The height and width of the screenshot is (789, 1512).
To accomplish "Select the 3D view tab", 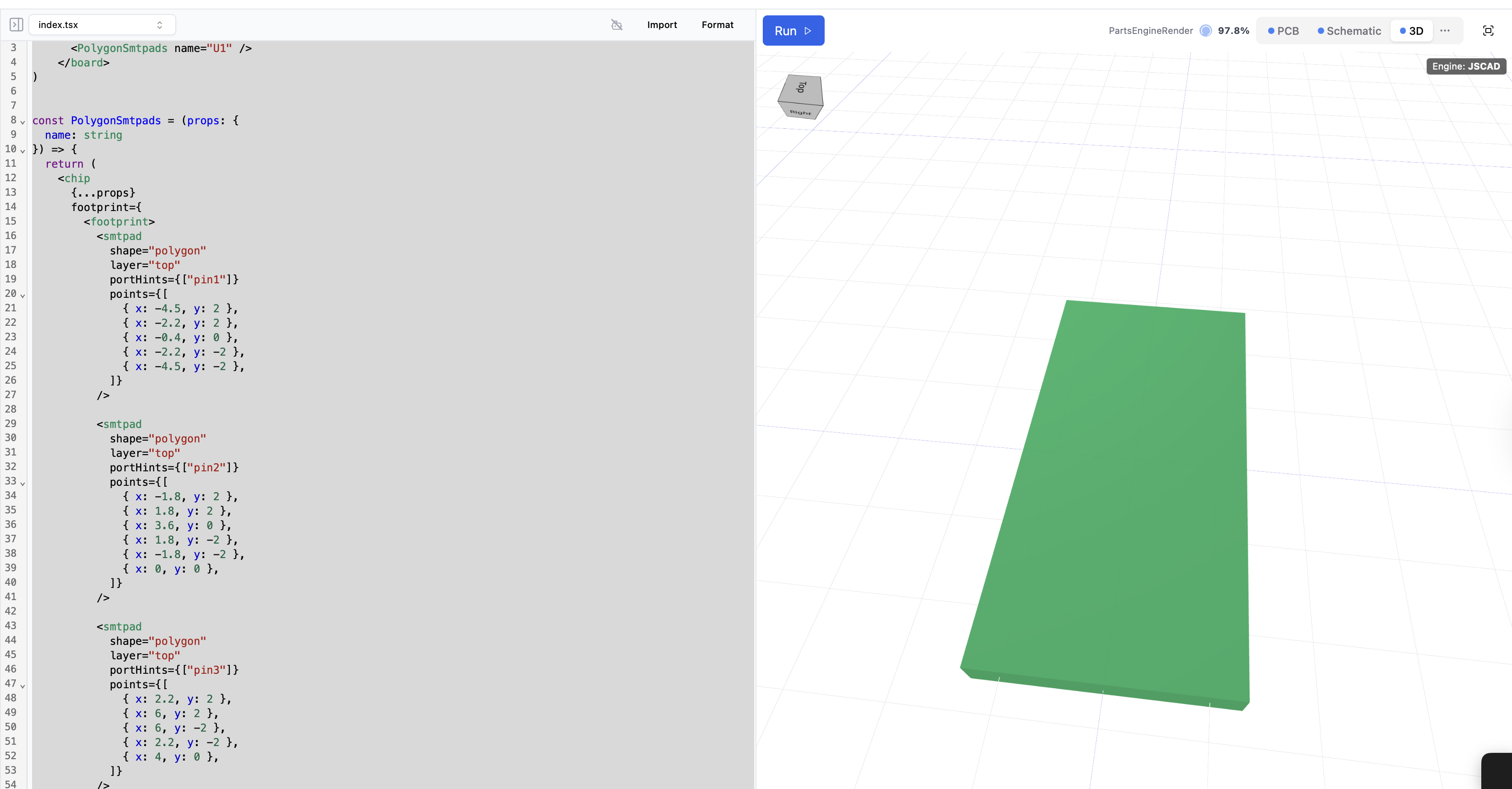I will pyautogui.click(x=1411, y=31).
